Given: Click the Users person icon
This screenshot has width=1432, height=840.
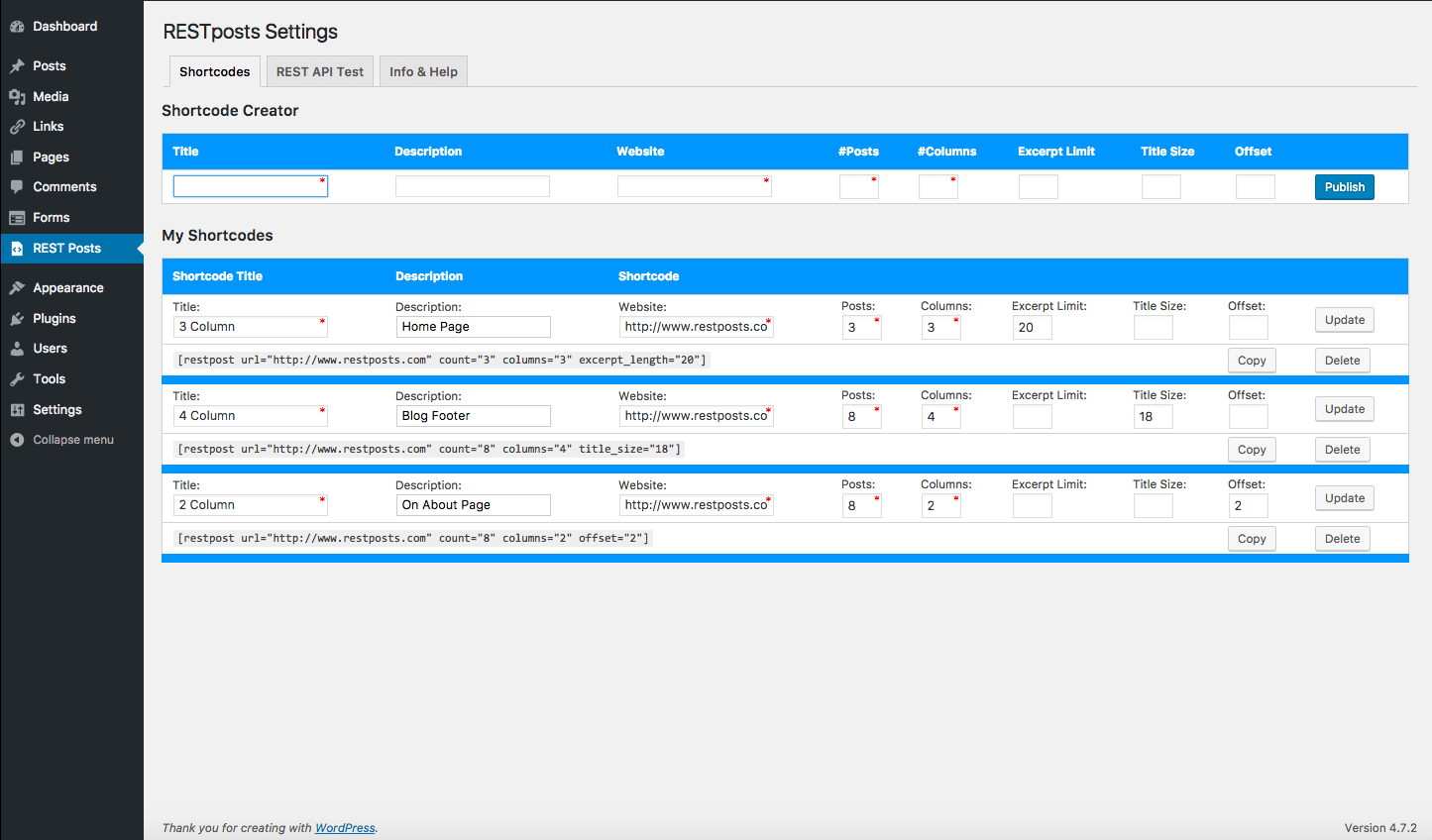Looking at the screenshot, I should (17, 349).
